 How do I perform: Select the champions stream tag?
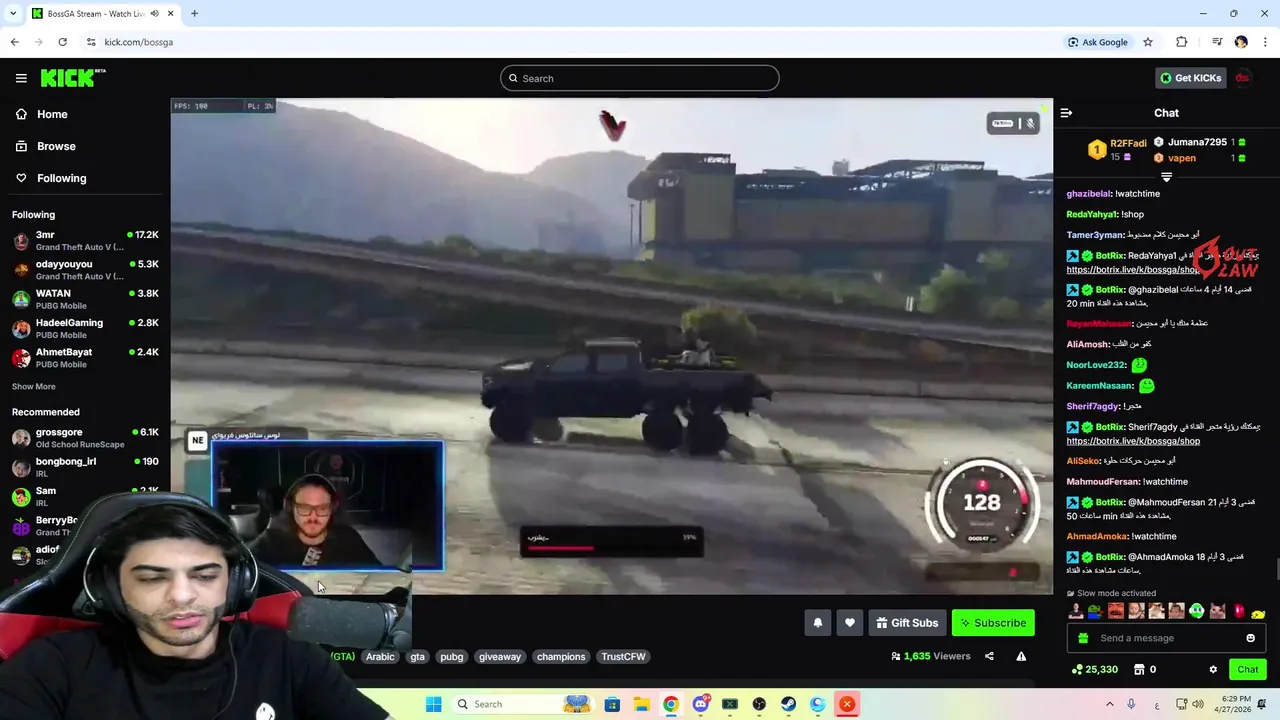(x=561, y=657)
